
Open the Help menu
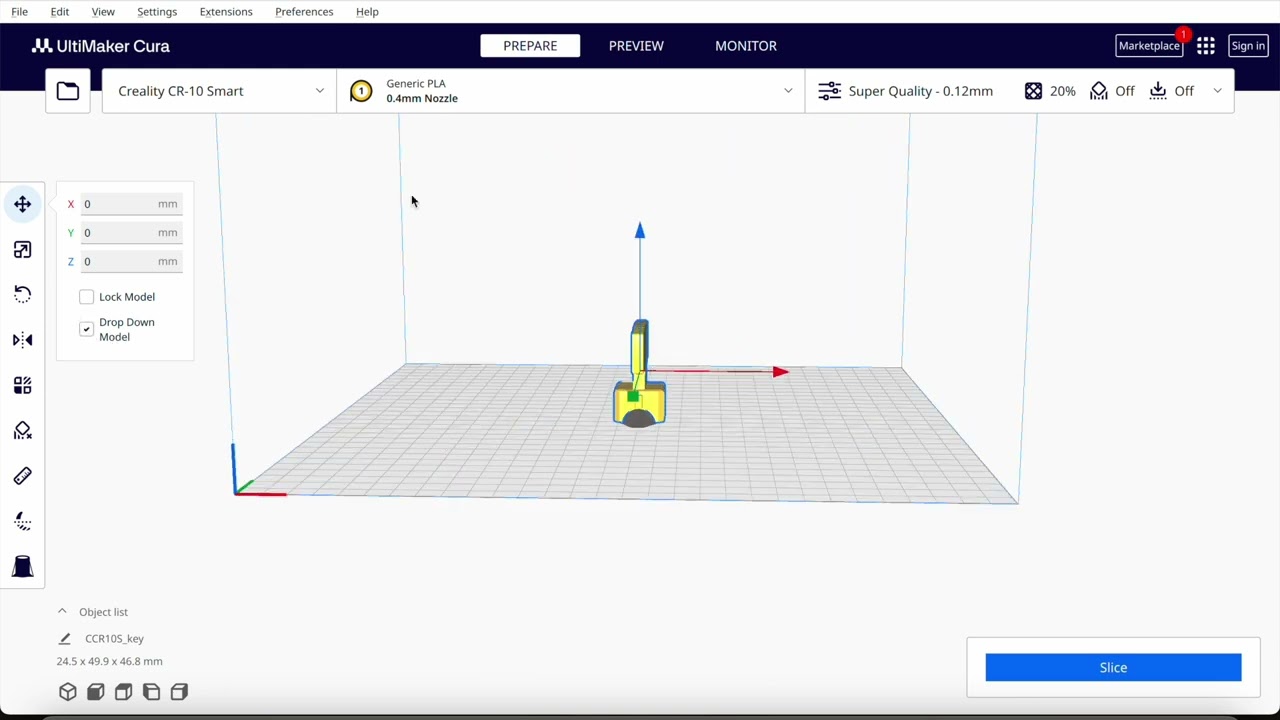pos(367,12)
